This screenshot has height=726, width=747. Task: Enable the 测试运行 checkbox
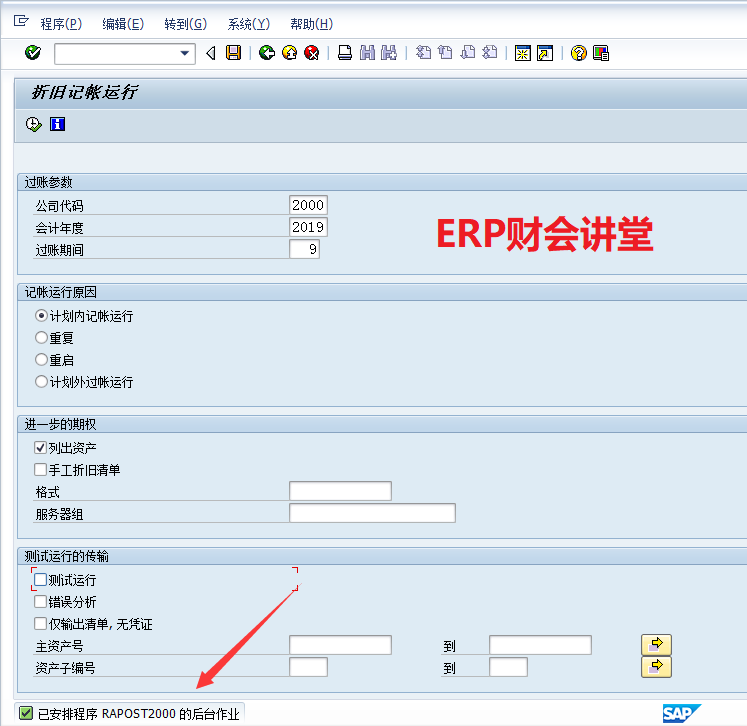click(41, 580)
